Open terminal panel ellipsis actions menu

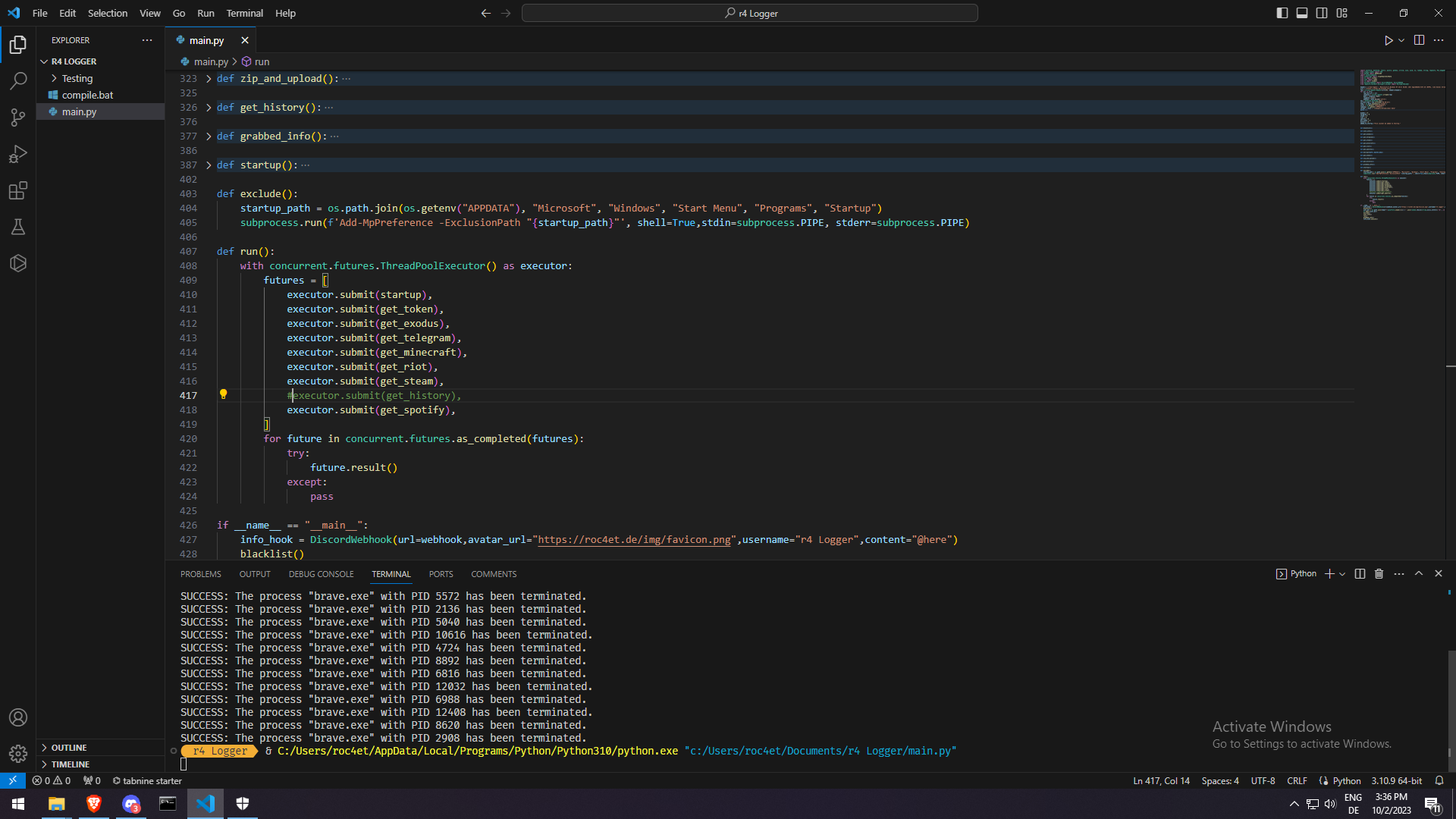coord(1399,574)
